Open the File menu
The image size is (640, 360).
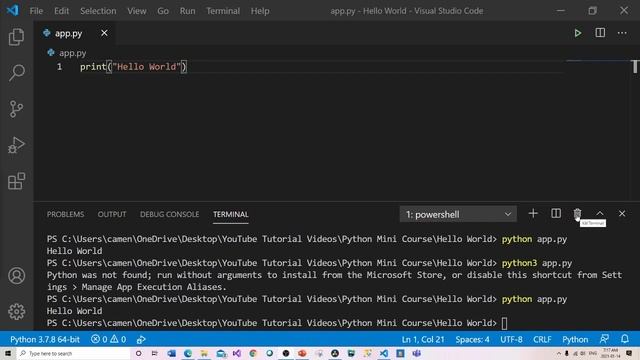[36, 11]
